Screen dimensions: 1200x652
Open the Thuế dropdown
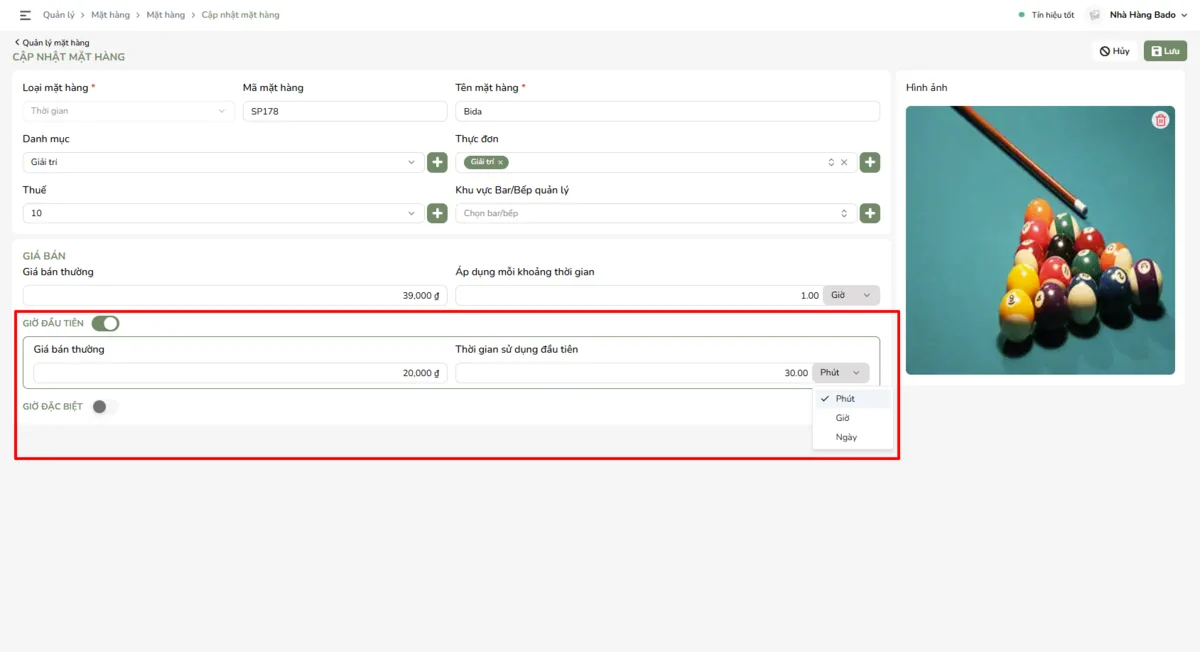pos(223,213)
